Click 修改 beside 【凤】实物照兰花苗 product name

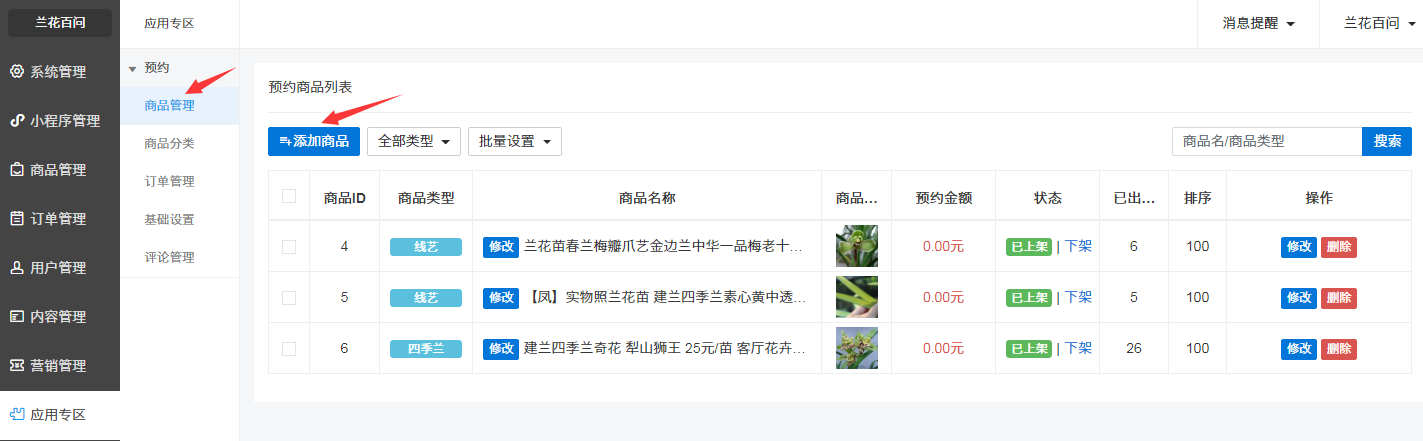coord(501,297)
